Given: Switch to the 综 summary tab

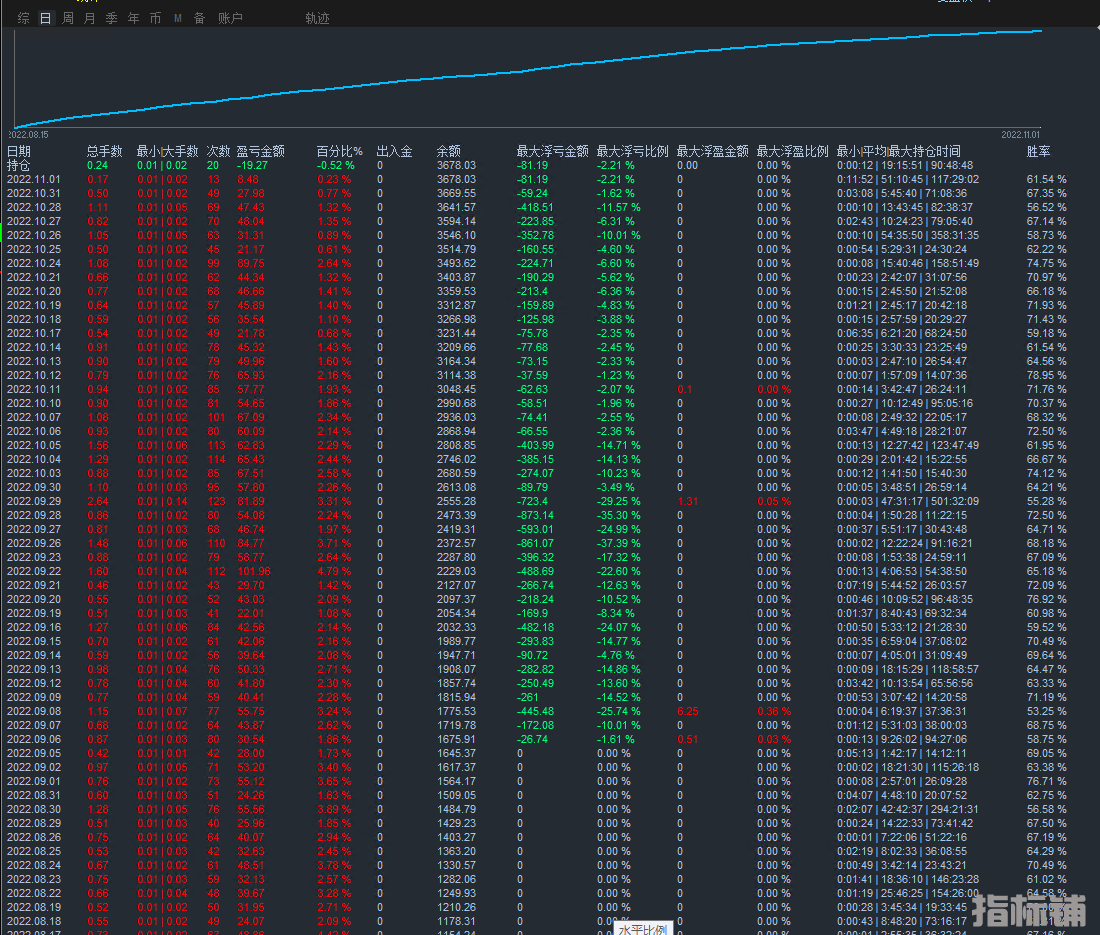Looking at the screenshot, I should coord(23,18).
